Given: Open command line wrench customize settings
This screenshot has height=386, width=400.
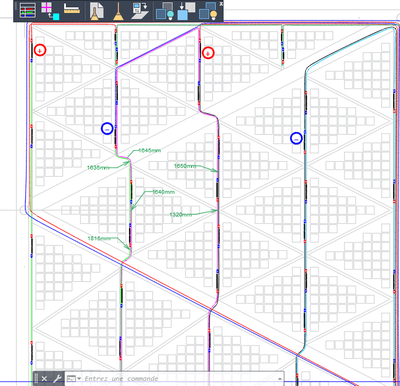Looking at the screenshot, I should (57, 378).
